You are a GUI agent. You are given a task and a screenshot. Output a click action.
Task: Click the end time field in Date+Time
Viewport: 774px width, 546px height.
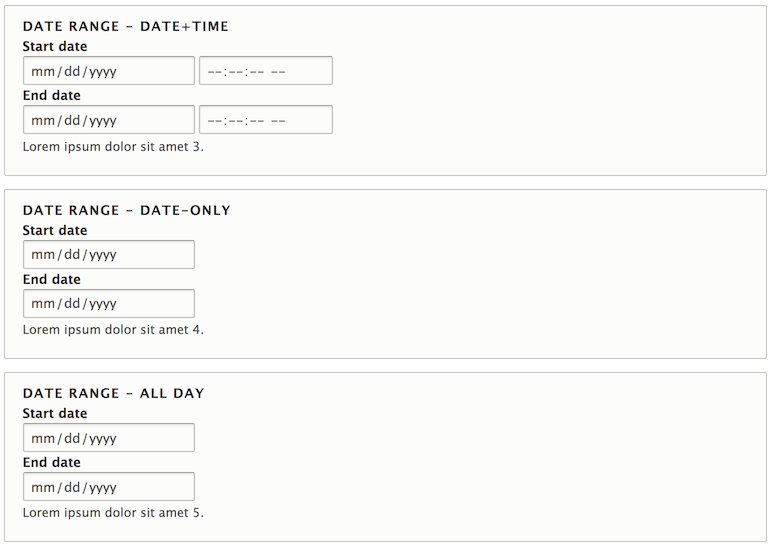(265, 120)
